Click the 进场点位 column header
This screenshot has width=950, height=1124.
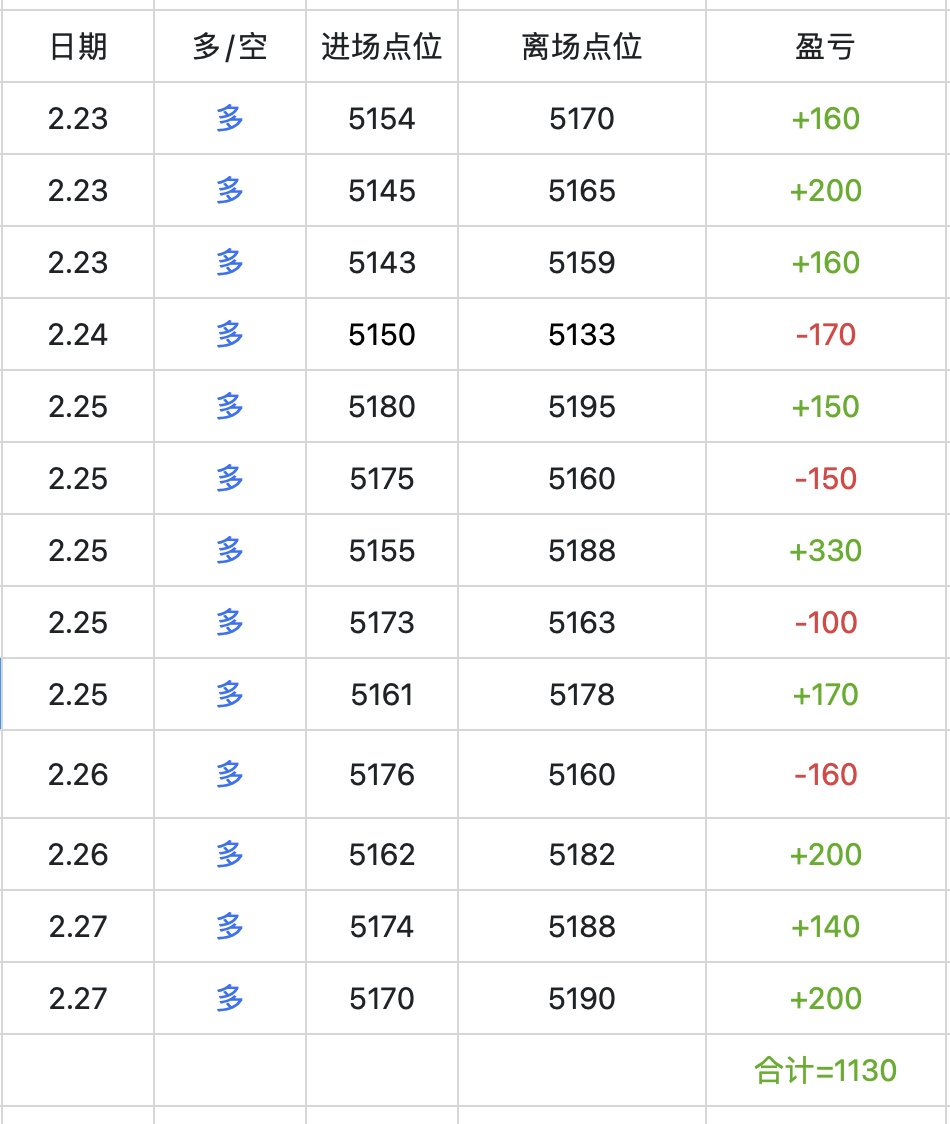pyautogui.click(x=382, y=47)
